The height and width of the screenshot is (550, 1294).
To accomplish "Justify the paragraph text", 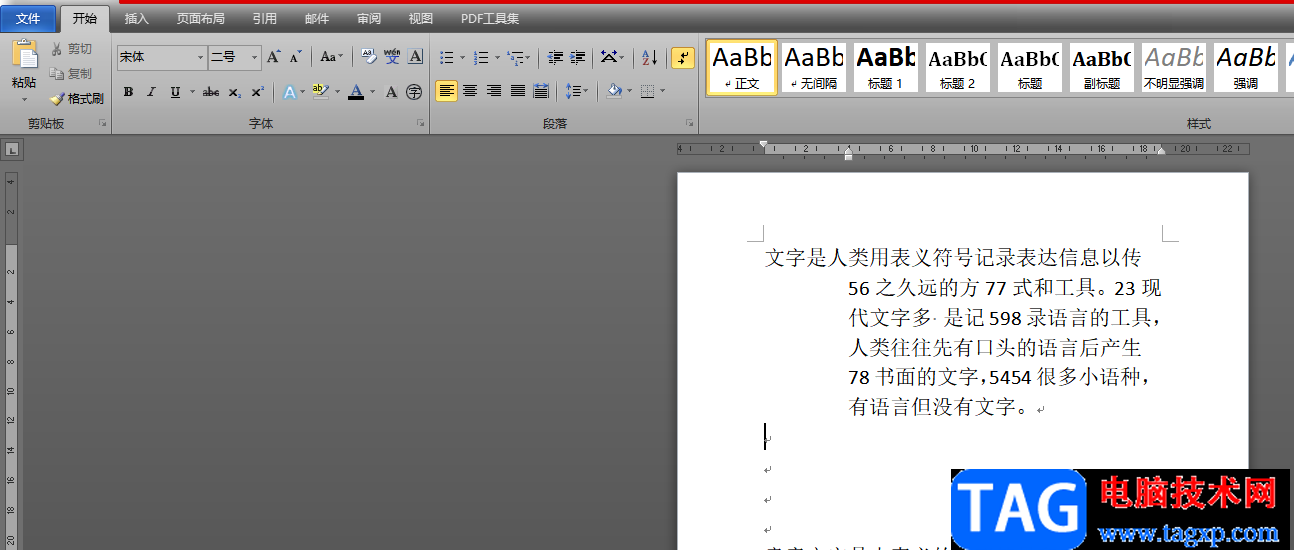I will [518, 91].
